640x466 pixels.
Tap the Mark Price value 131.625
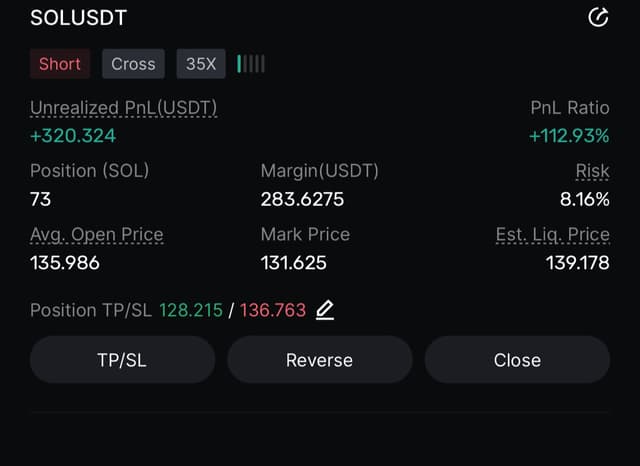point(293,263)
